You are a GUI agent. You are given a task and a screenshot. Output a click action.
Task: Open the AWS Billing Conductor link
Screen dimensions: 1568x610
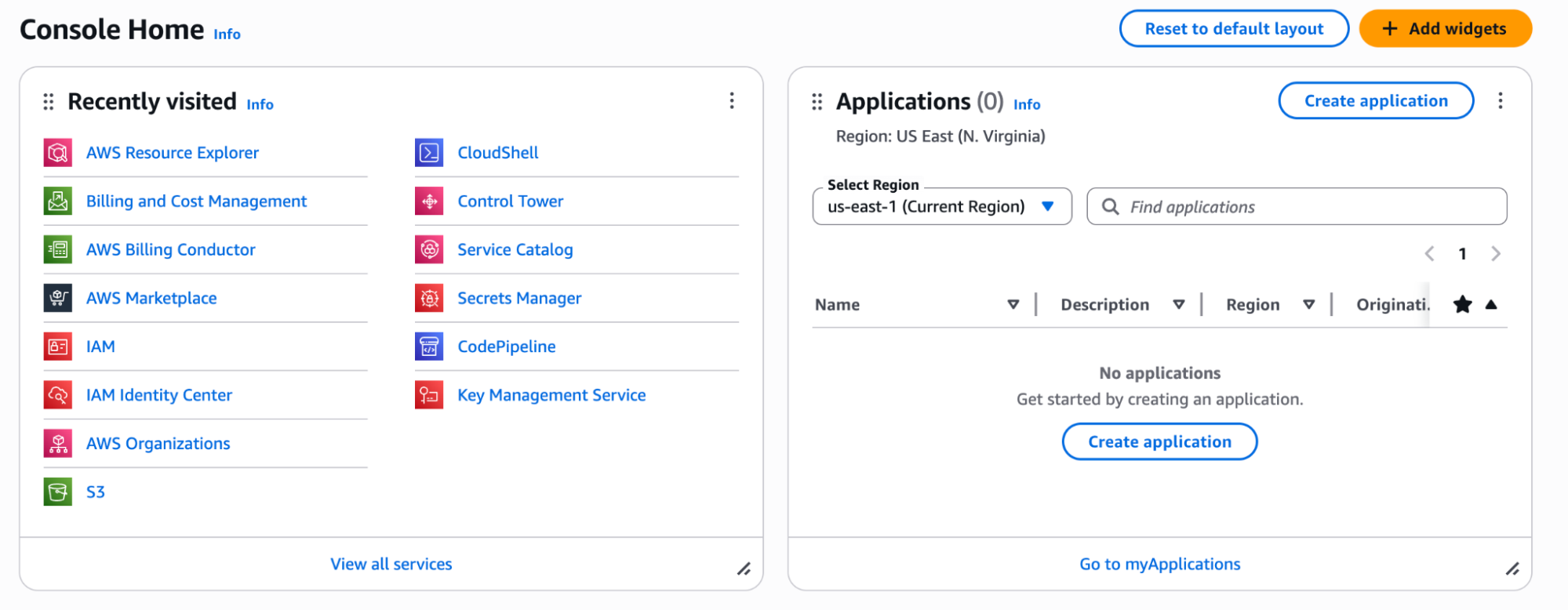click(x=171, y=250)
